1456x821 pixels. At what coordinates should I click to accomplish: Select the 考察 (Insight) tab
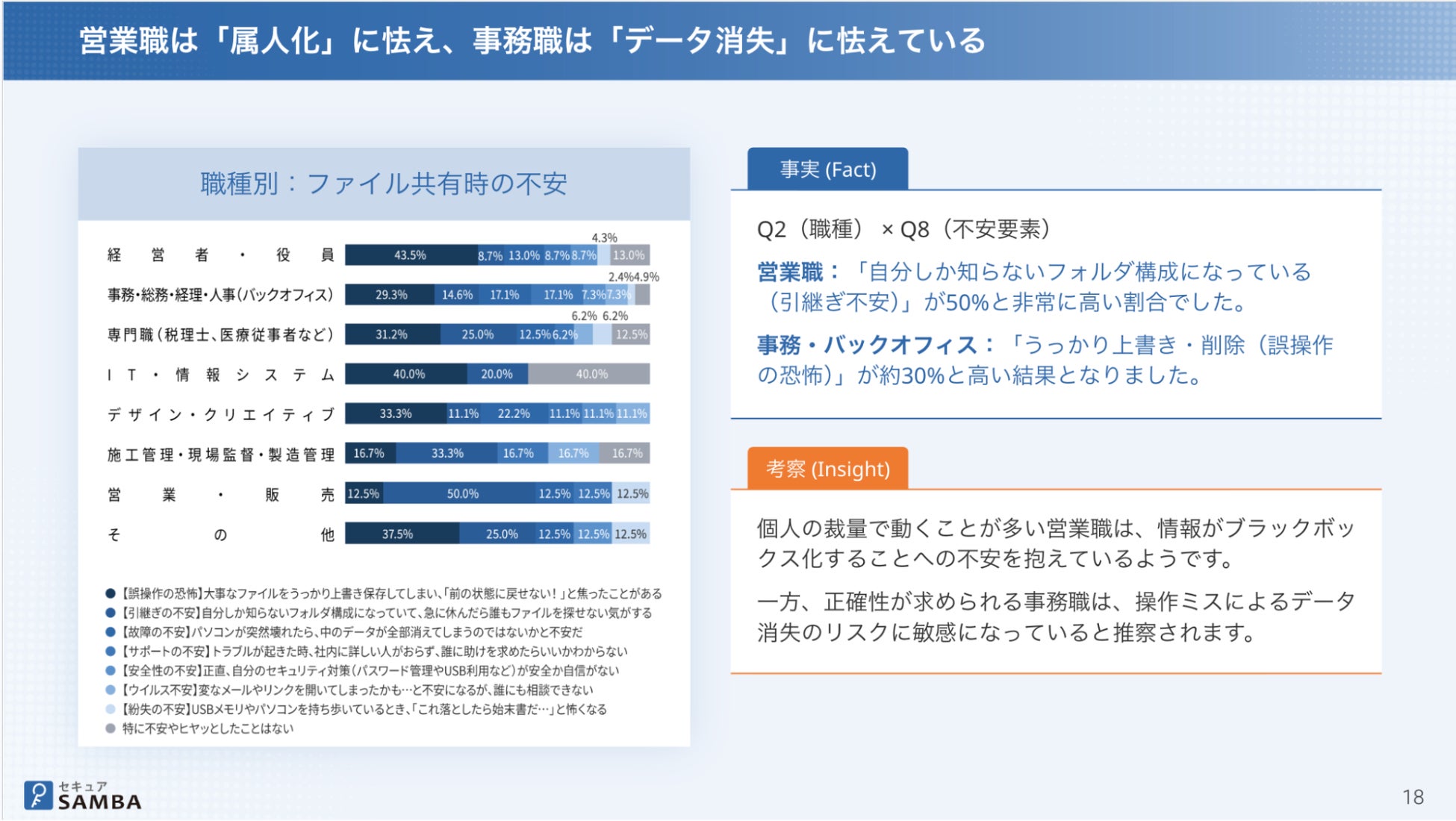click(827, 469)
